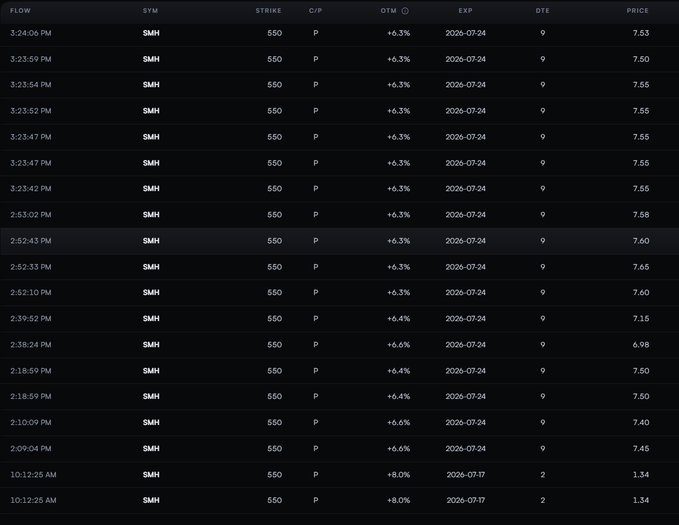Screen dimensions: 679x525
Task: Select the 2:52:33 PM flow timestamp
Action: (31, 267)
